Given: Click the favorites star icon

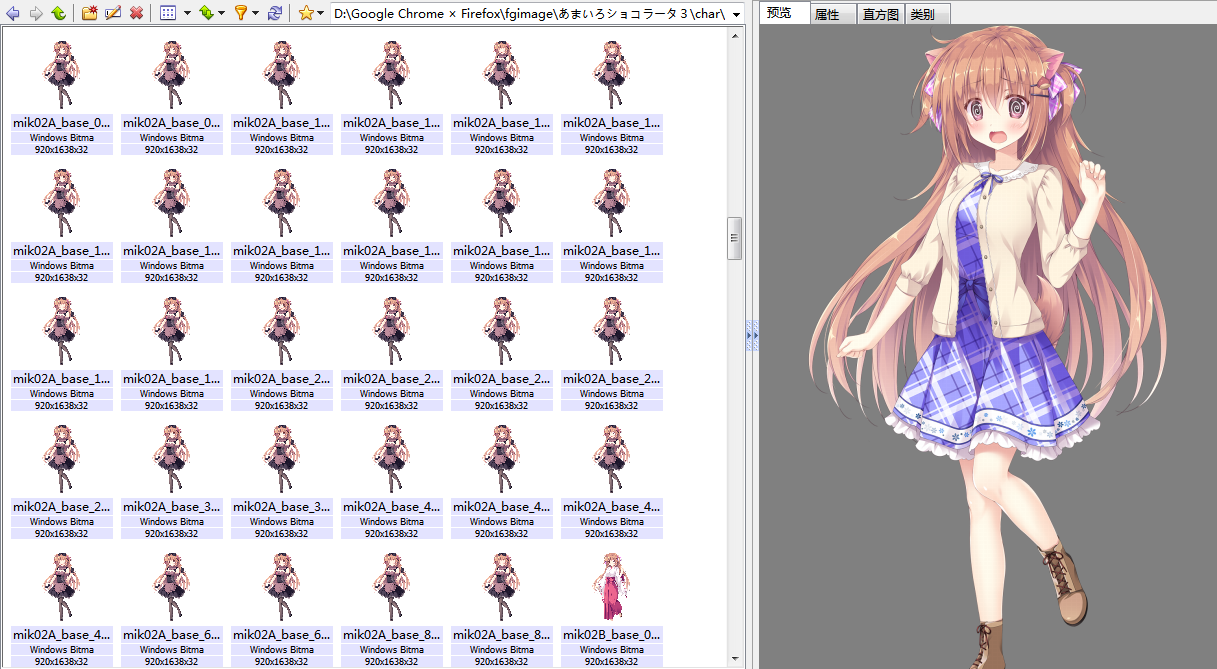Looking at the screenshot, I should click(306, 13).
